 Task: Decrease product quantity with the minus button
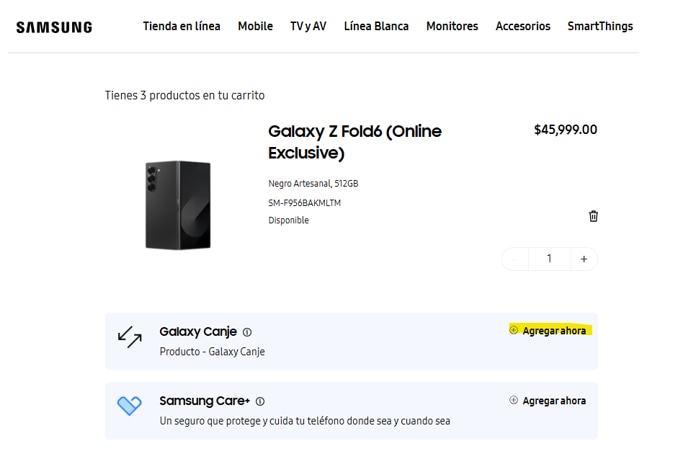515,259
